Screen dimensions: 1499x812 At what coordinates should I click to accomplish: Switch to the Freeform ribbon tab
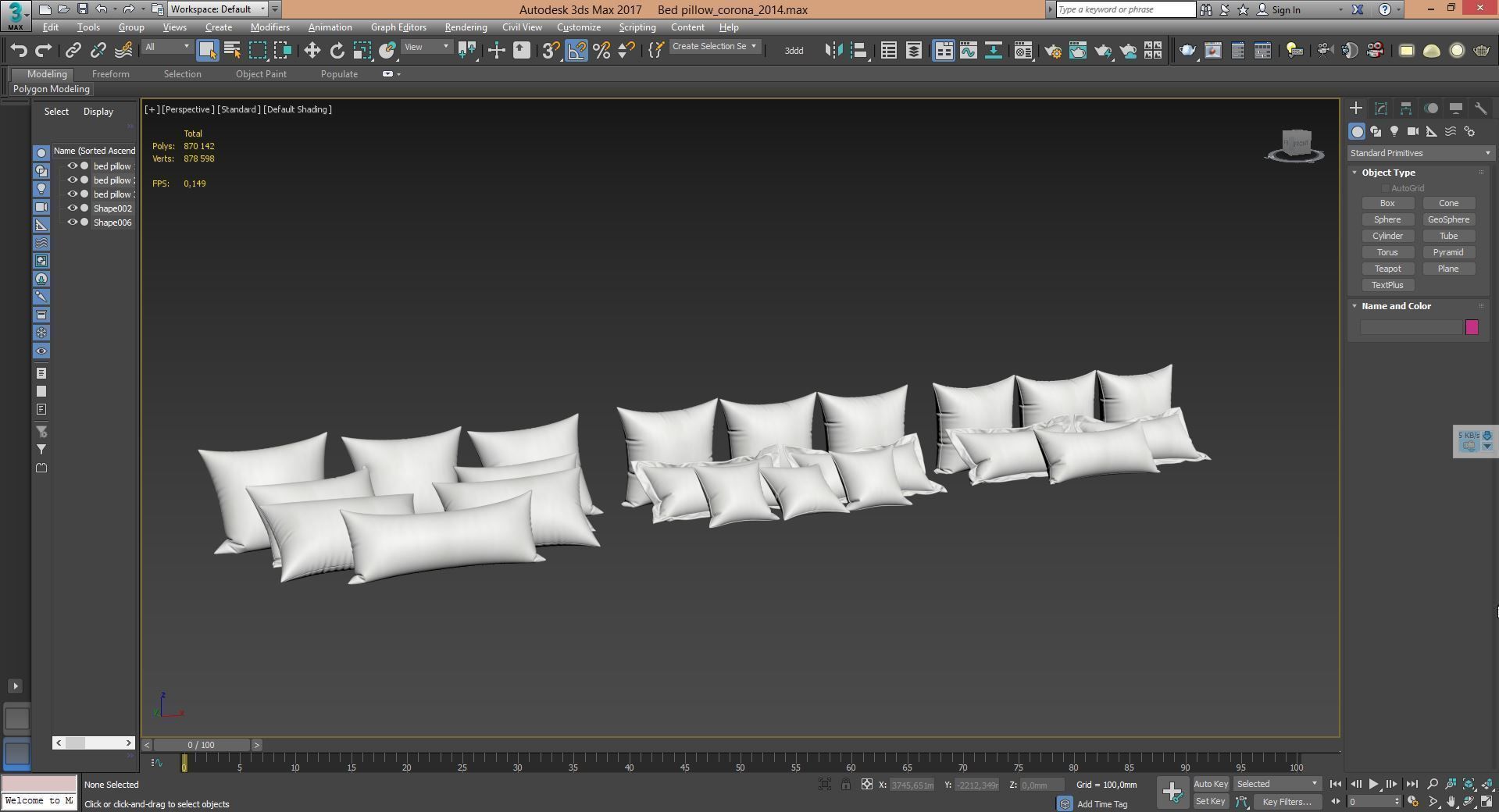coord(111,74)
